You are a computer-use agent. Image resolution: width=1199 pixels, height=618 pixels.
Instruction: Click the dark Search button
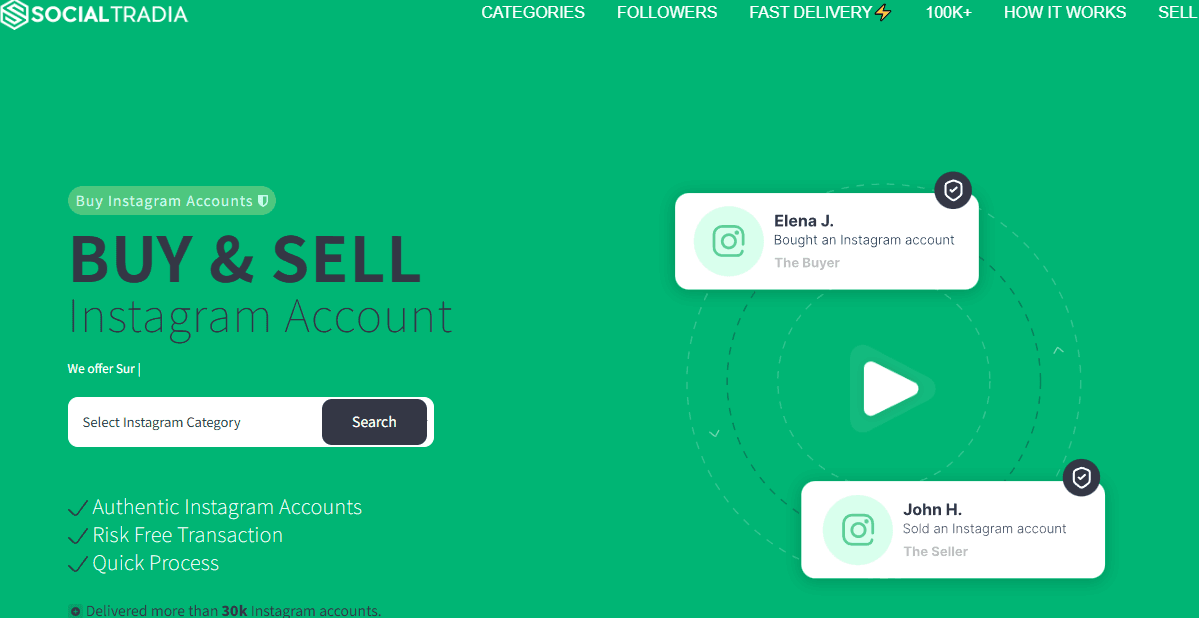coord(374,421)
